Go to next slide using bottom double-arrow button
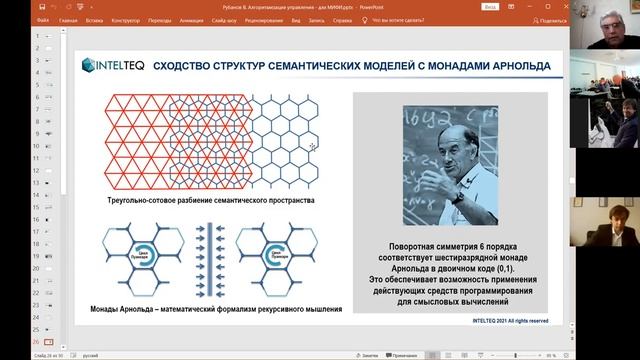640x360 pixels. pos(572,339)
